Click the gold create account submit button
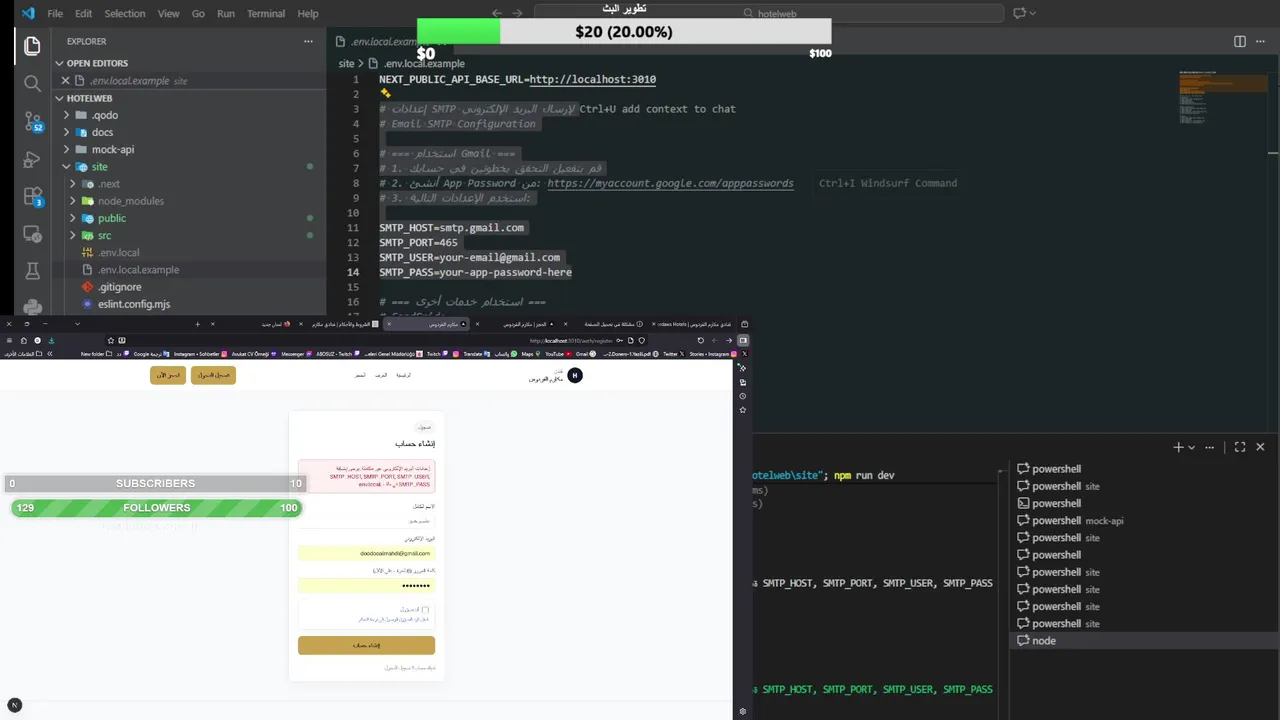1280x720 pixels. pyautogui.click(x=366, y=645)
